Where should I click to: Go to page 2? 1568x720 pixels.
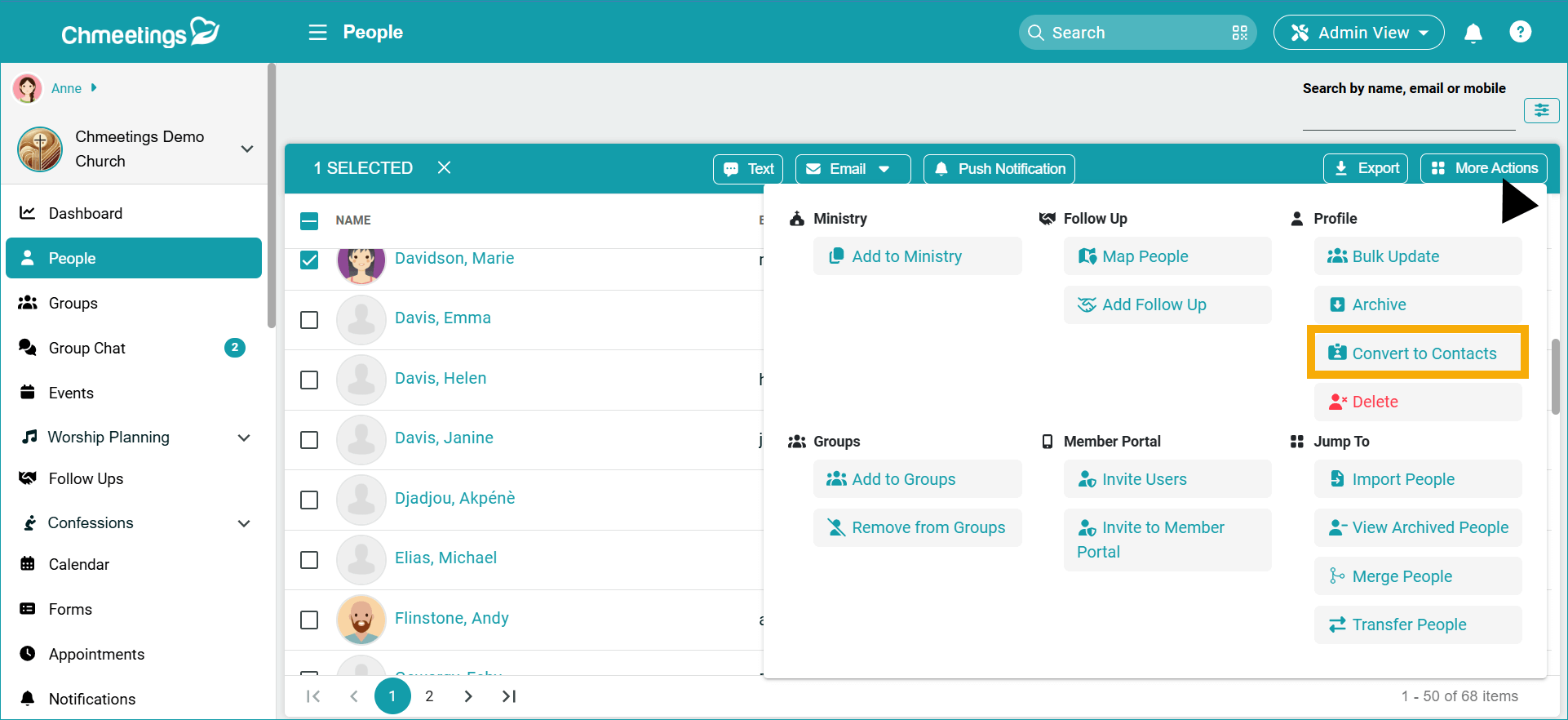click(429, 696)
